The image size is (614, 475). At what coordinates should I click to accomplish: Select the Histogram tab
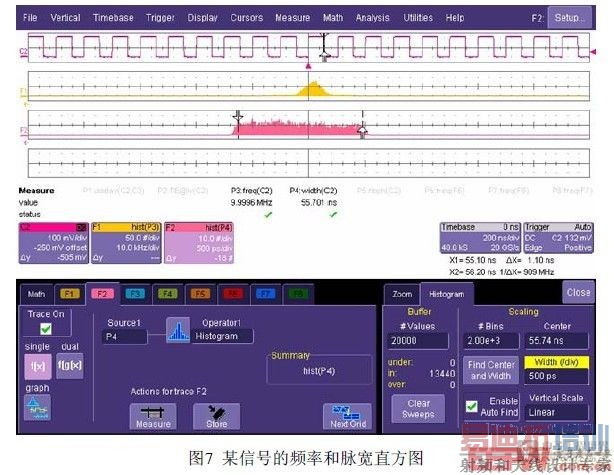point(446,294)
